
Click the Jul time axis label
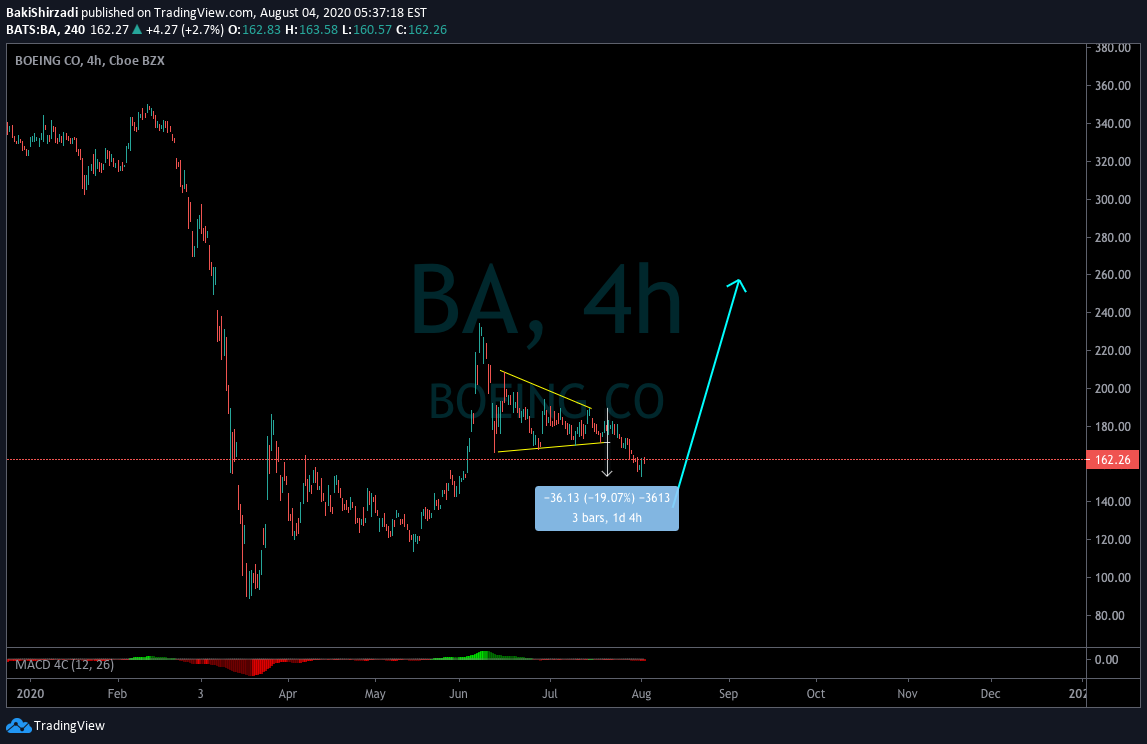click(x=550, y=694)
